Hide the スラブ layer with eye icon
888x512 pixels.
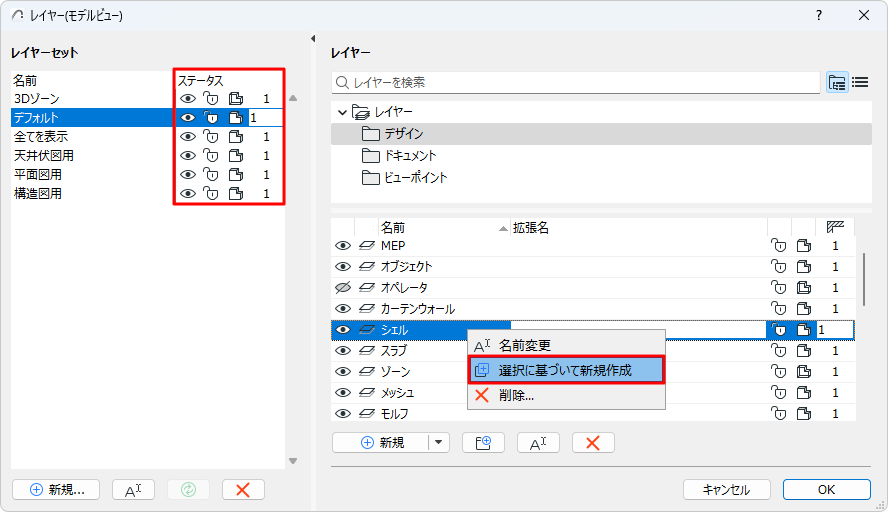click(x=343, y=351)
